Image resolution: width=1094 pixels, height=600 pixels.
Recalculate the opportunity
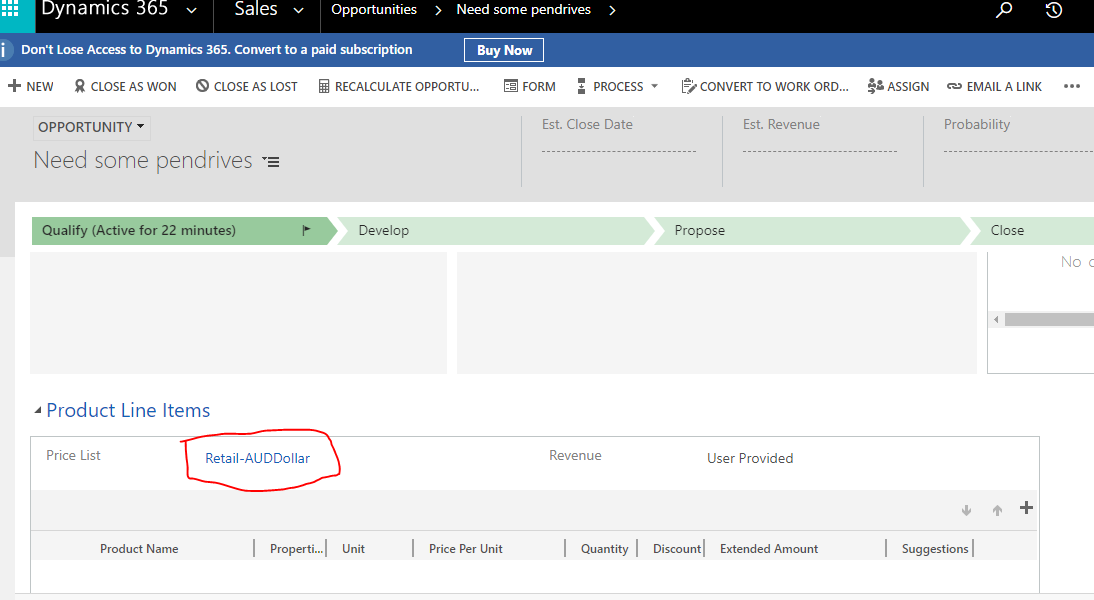pos(399,87)
